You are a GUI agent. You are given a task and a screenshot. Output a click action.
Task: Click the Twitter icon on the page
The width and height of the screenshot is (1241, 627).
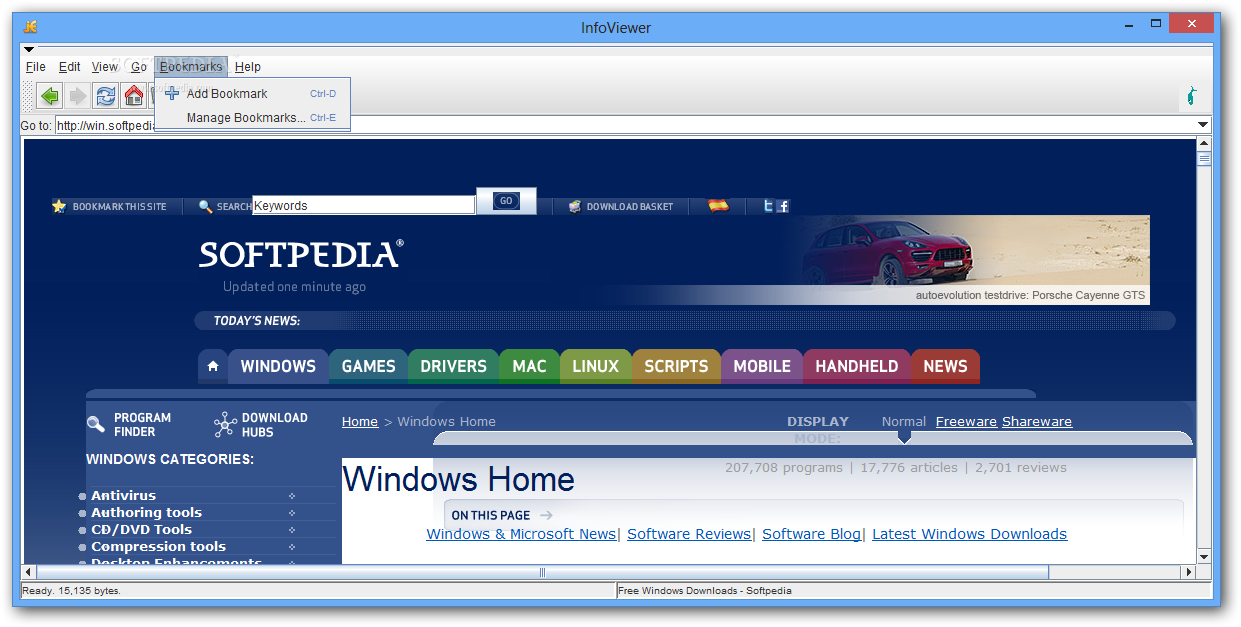pyautogui.click(x=768, y=206)
